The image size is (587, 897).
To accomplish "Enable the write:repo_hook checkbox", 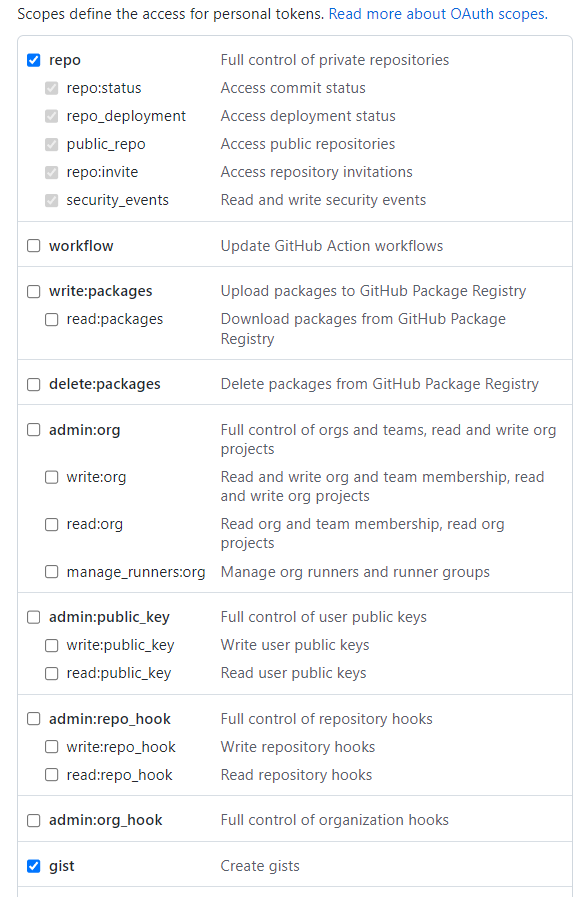I will point(51,747).
